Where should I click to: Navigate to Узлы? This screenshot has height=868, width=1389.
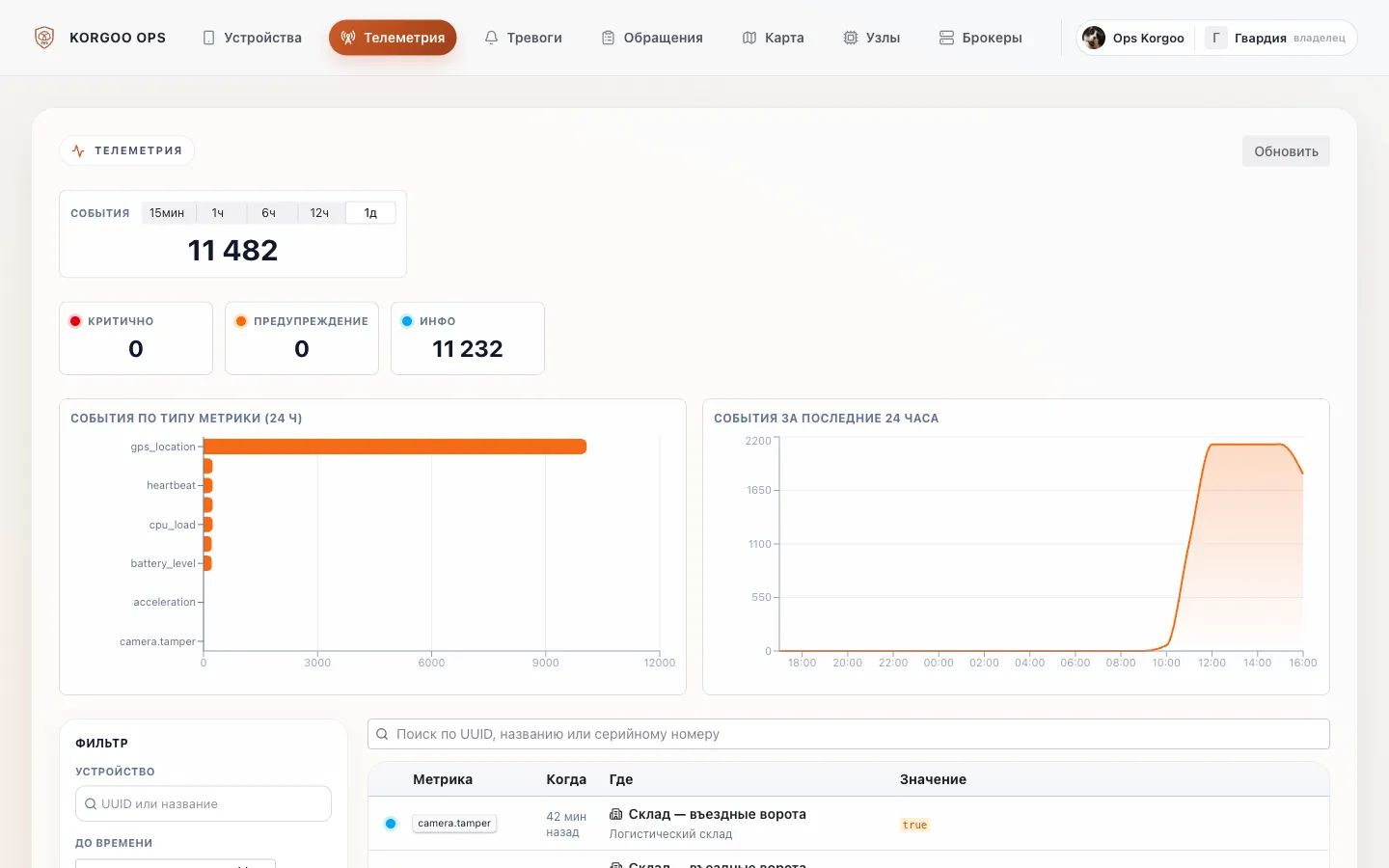[872, 38]
